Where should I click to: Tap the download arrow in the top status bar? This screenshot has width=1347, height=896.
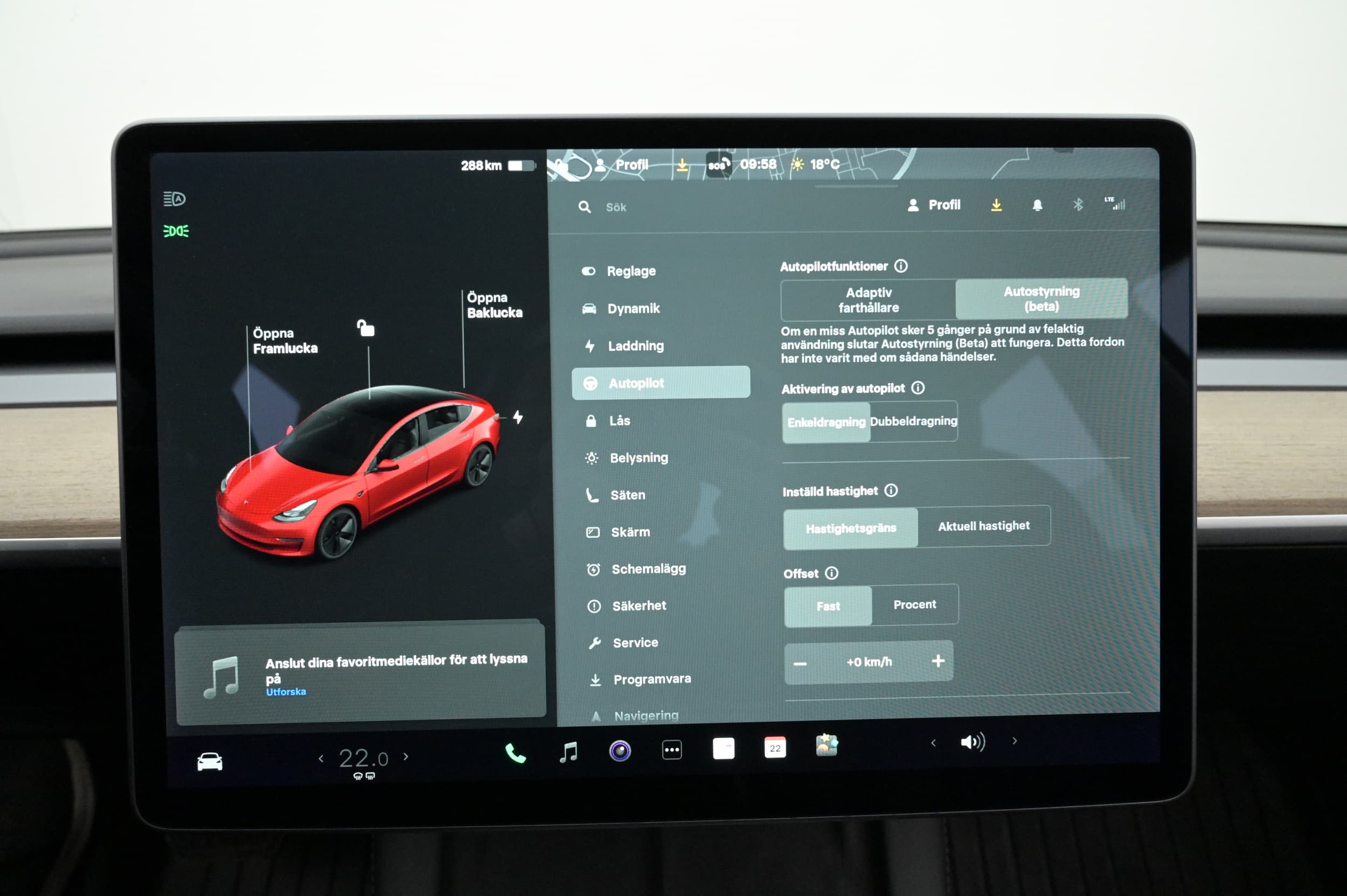[682, 165]
